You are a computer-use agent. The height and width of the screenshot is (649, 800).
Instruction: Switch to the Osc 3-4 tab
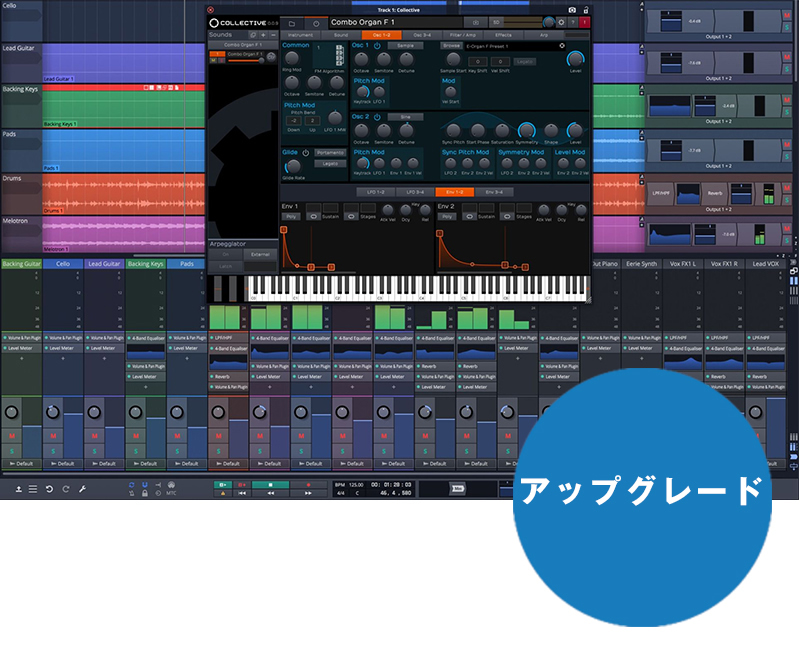(x=422, y=35)
